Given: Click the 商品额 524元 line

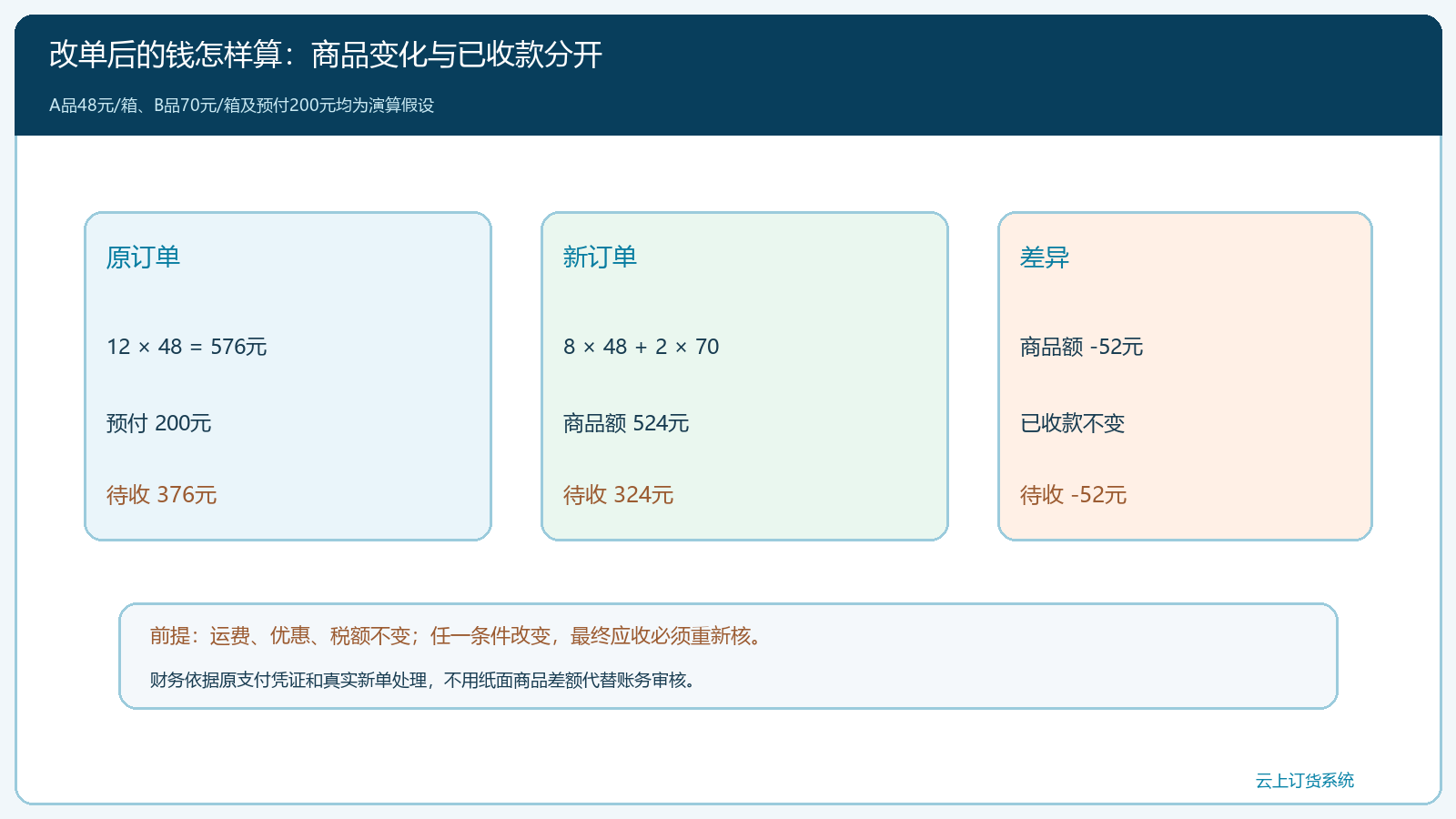Looking at the screenshot, I should 626,423.
